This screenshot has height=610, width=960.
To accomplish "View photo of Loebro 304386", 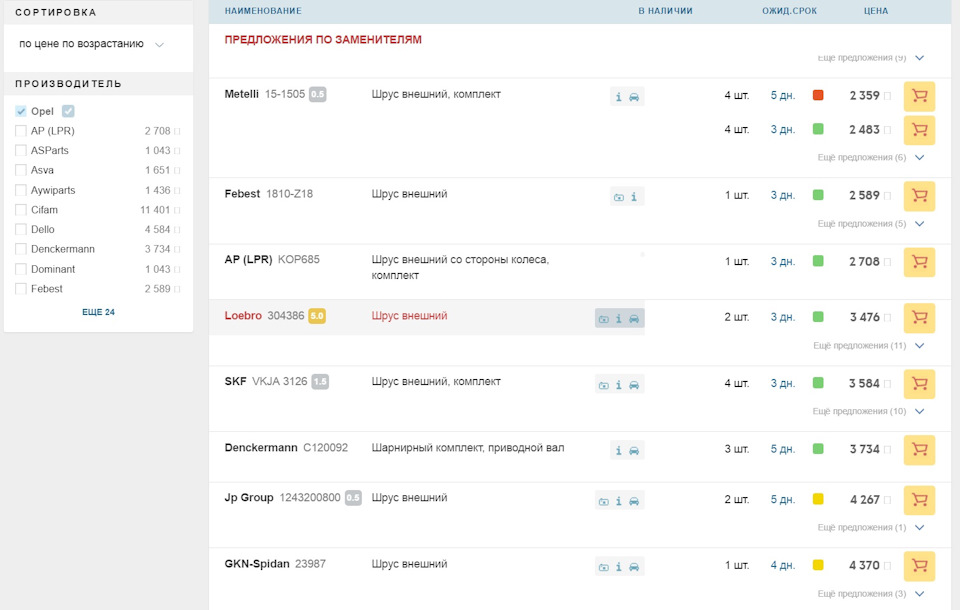I will (604, 319).
